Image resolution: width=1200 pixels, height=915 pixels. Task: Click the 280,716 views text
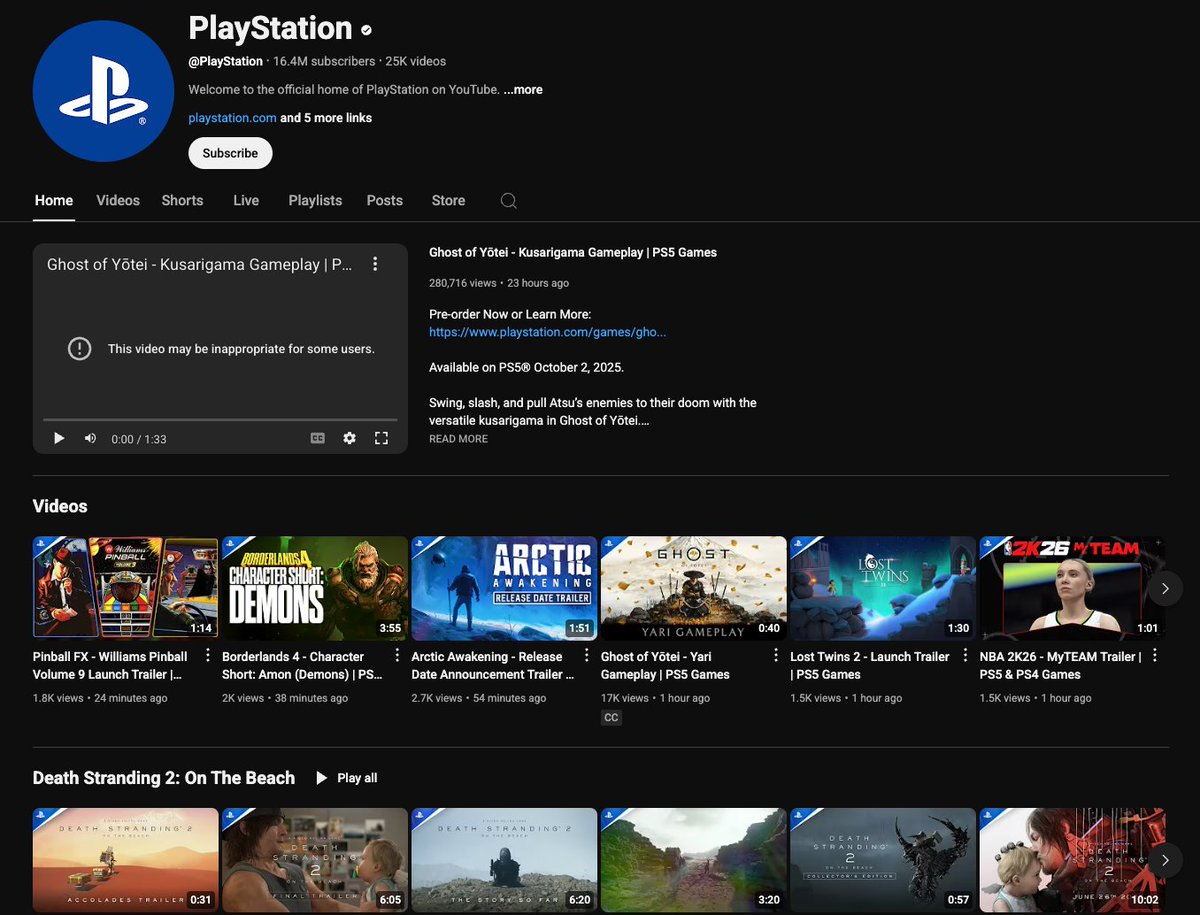pyautogui.click(x=463, y=283)
